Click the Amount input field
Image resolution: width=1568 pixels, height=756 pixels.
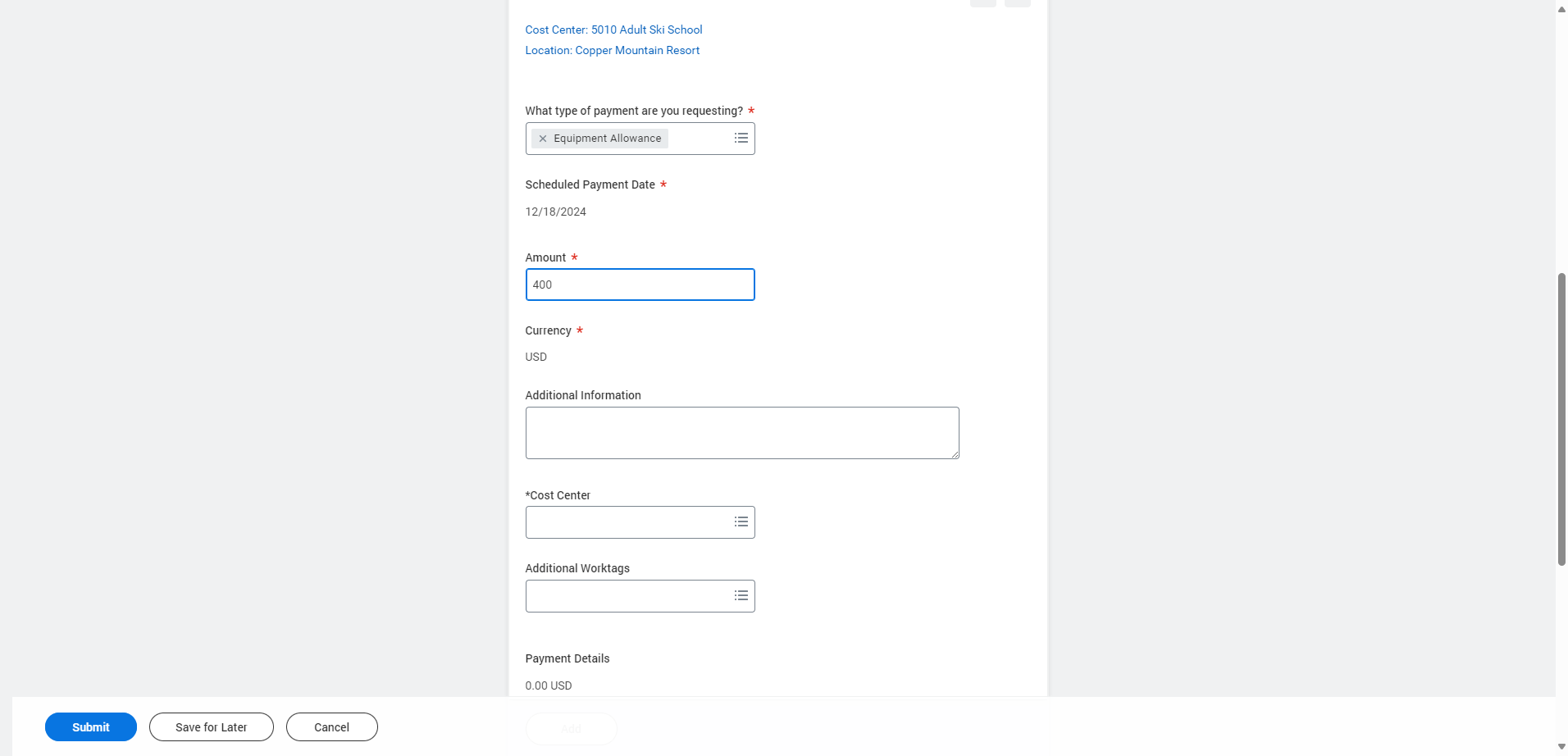pyautogui.click(x=640, y=285)
